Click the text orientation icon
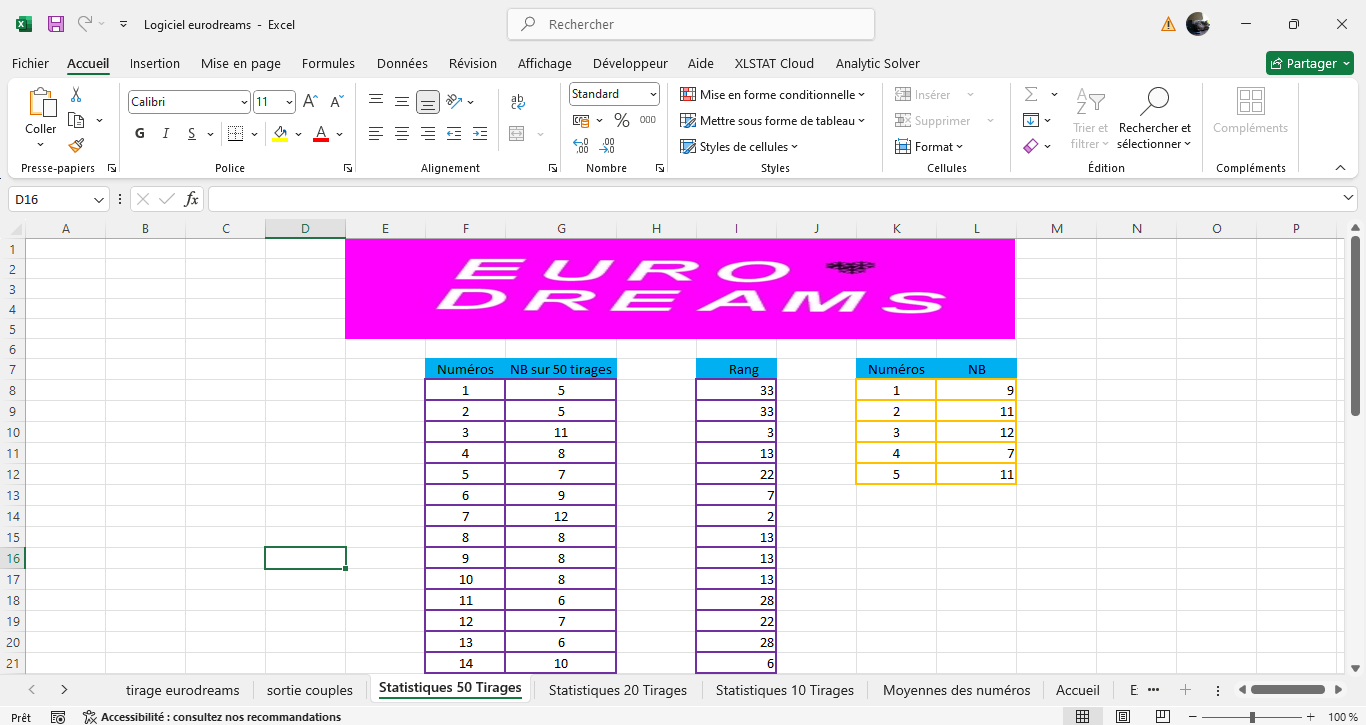 tap(454, 102)
